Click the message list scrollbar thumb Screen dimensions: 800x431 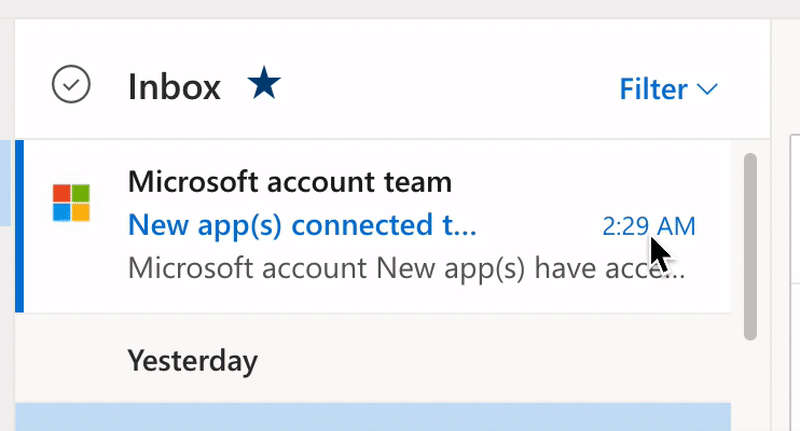(x=750, y=246)
